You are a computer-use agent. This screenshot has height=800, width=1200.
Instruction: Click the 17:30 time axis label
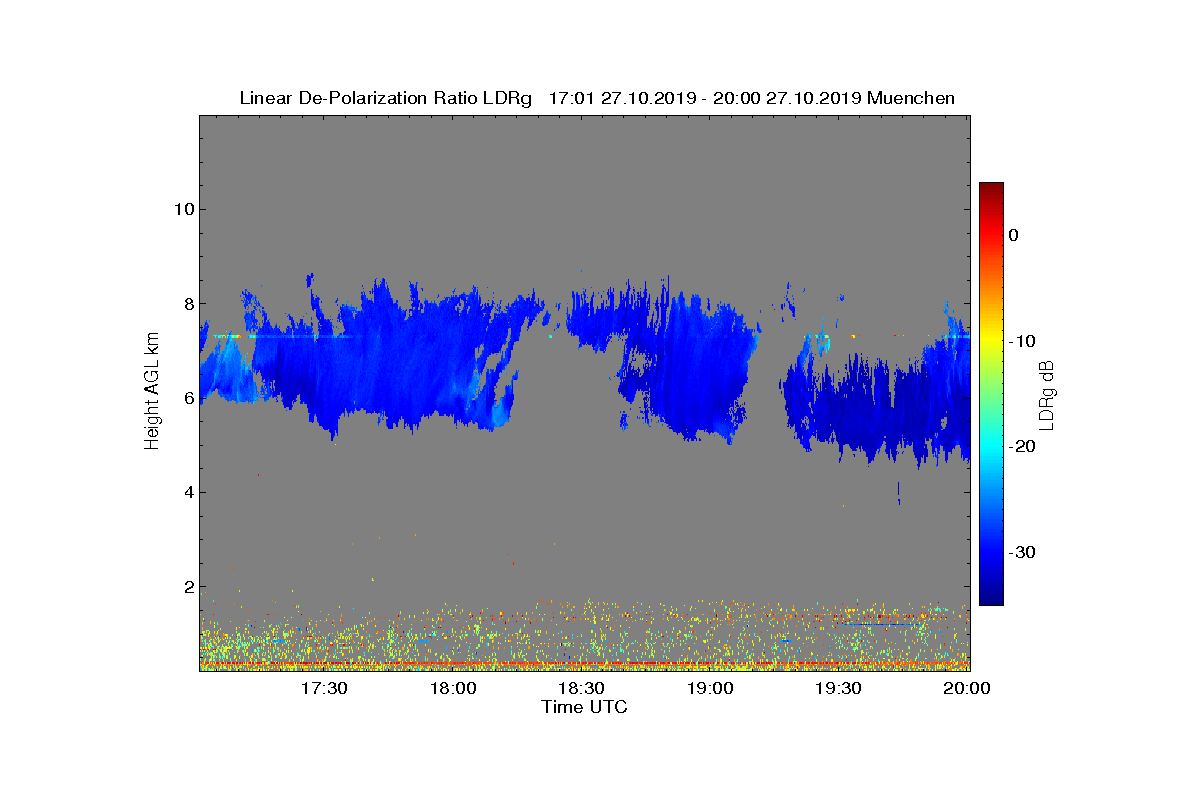point(324,688)
